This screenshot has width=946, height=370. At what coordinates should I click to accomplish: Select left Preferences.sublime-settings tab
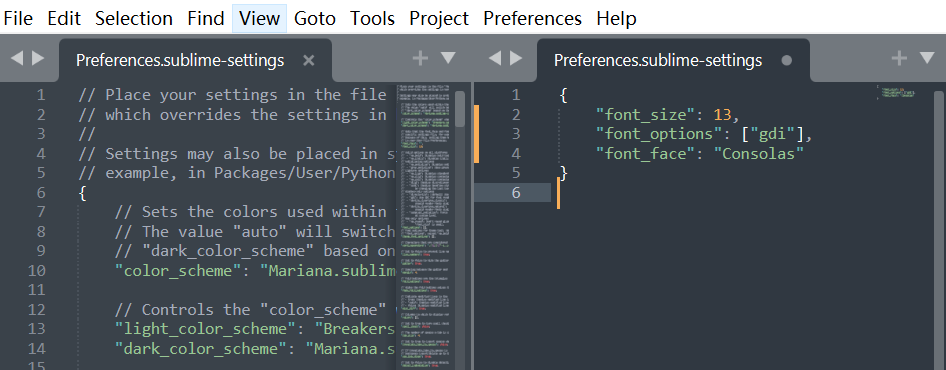[180, 60]
